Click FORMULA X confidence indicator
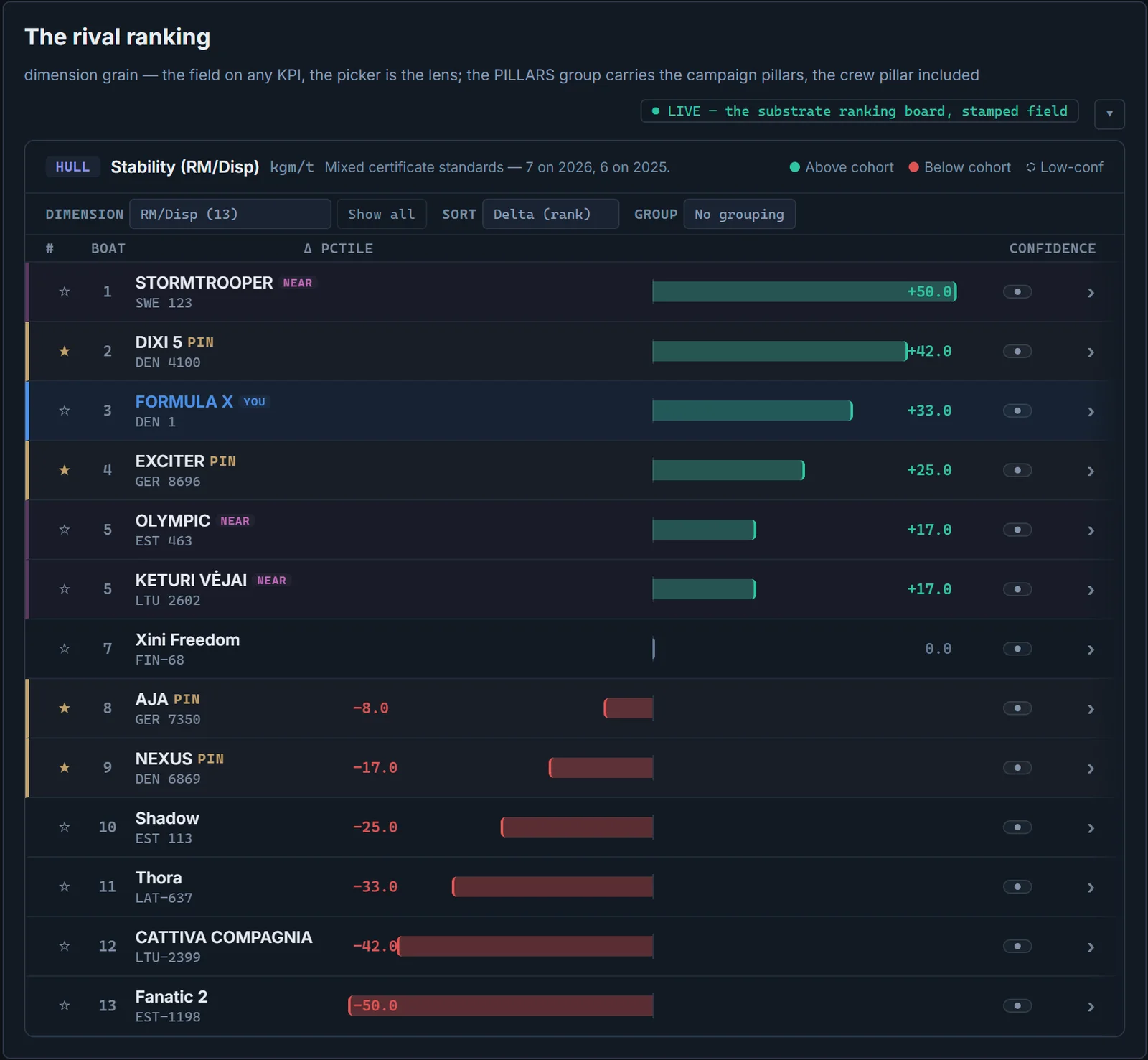This screenshot has width=1148, height=1060. tap(1017, 411)
